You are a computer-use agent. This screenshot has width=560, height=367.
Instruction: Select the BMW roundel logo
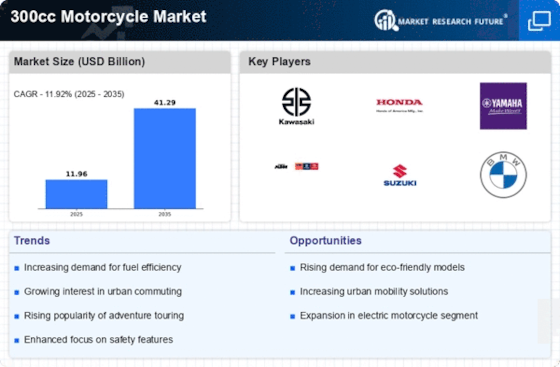coord(503,175)
